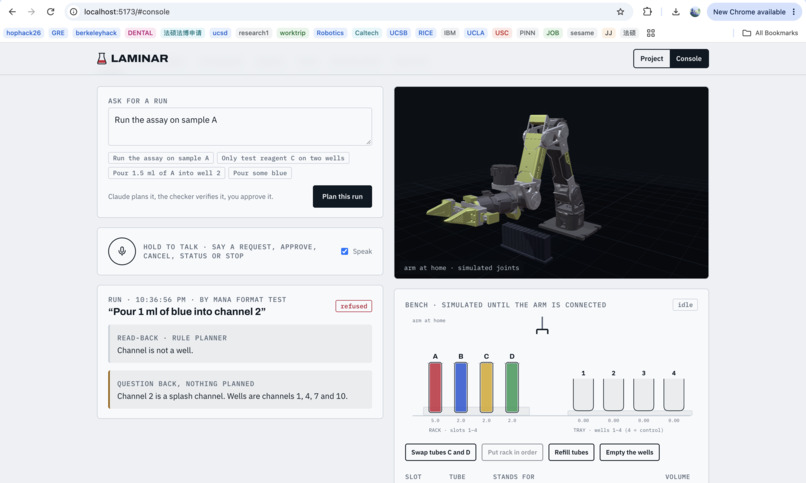Open the berkeleyhack bookmark
Screen dimensions: 806x483
pyautogui.click(x=96, y=33)
